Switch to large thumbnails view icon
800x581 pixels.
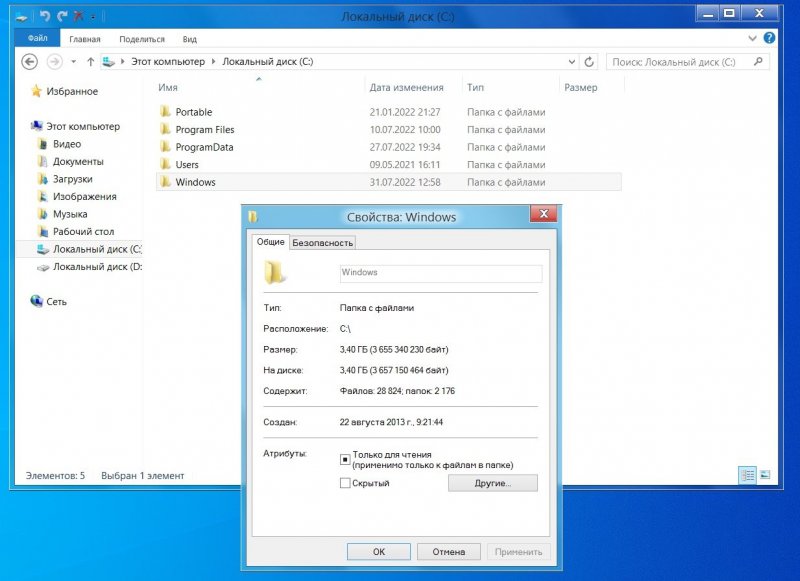(765, 474)
